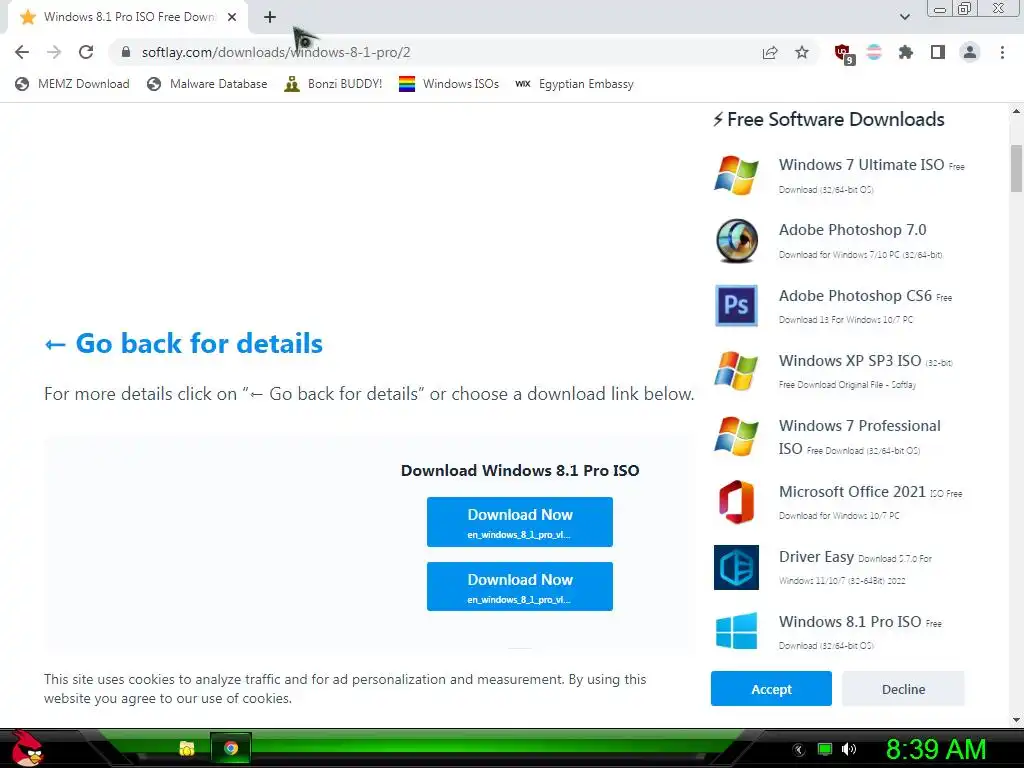View site security lock information
This screenshot has width=1024, height=768.
tap(126, 52)
